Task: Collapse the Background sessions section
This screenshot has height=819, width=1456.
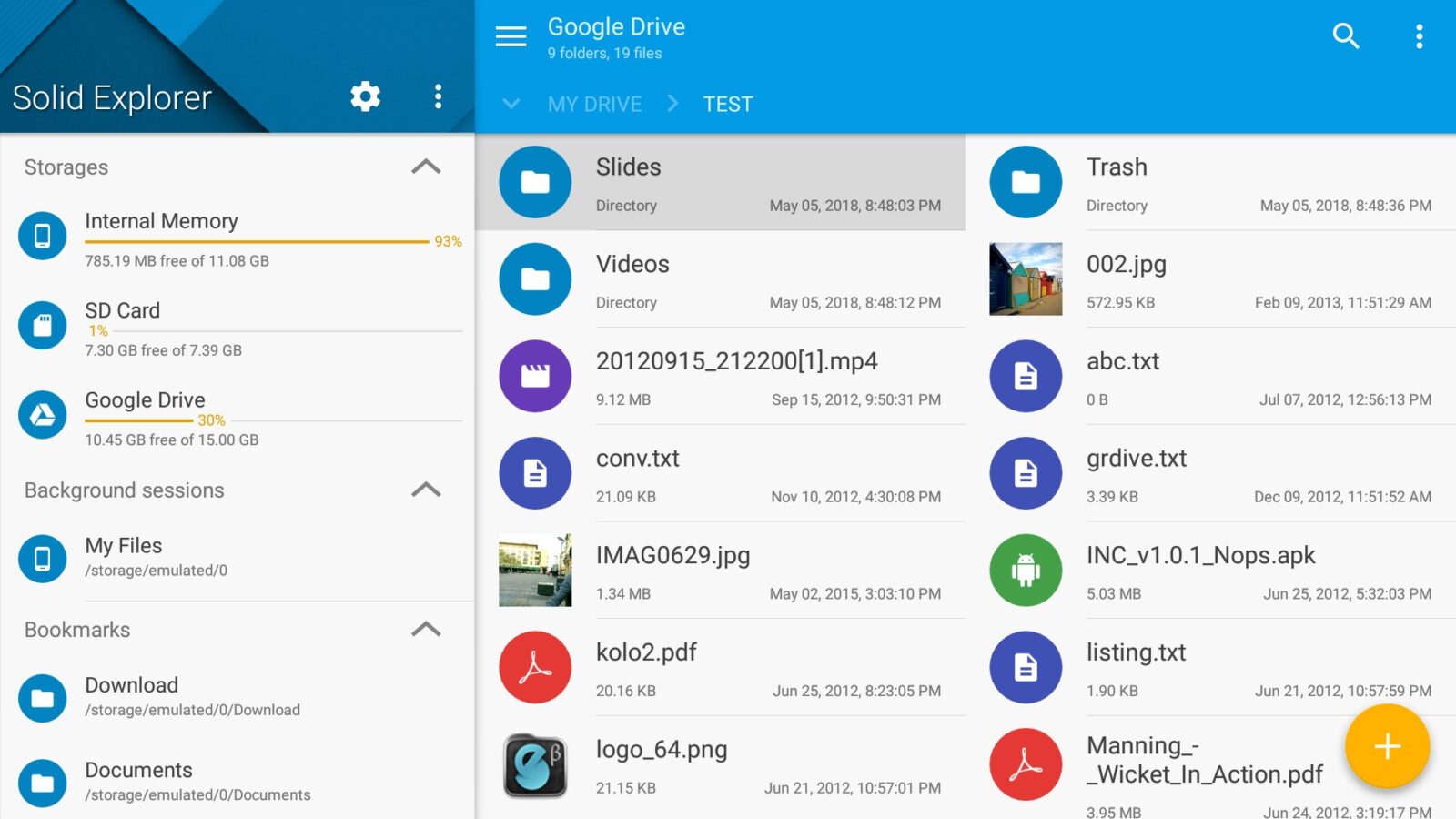Action: 426,490
